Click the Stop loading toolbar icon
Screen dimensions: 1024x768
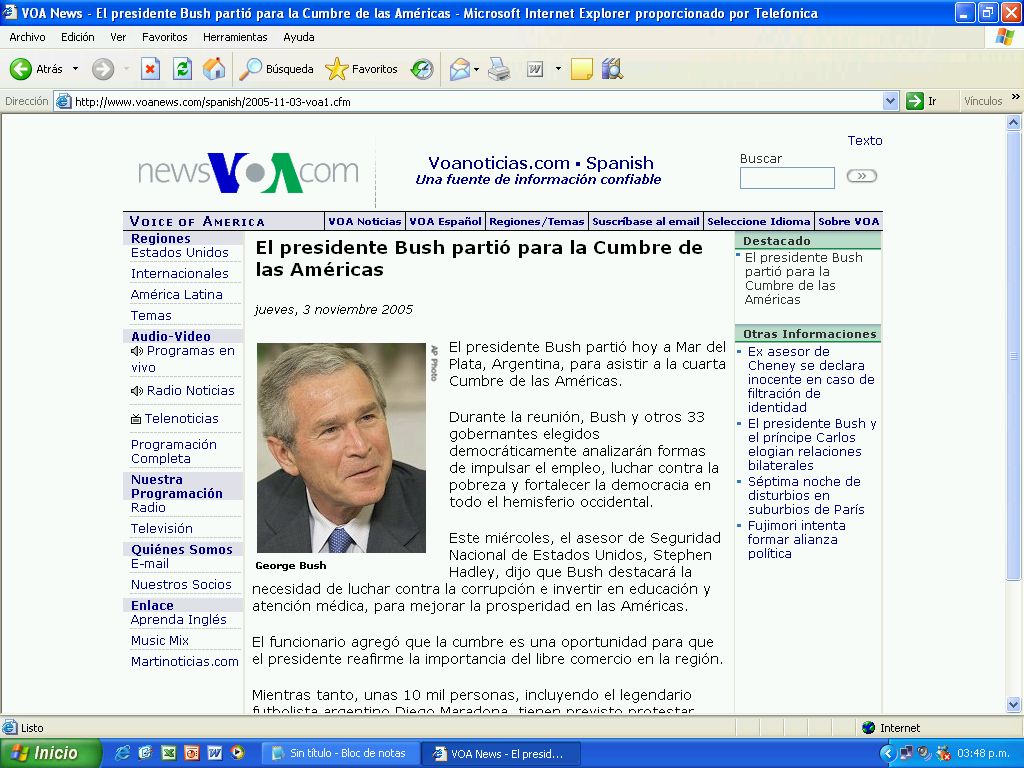(x=150, y=69)
